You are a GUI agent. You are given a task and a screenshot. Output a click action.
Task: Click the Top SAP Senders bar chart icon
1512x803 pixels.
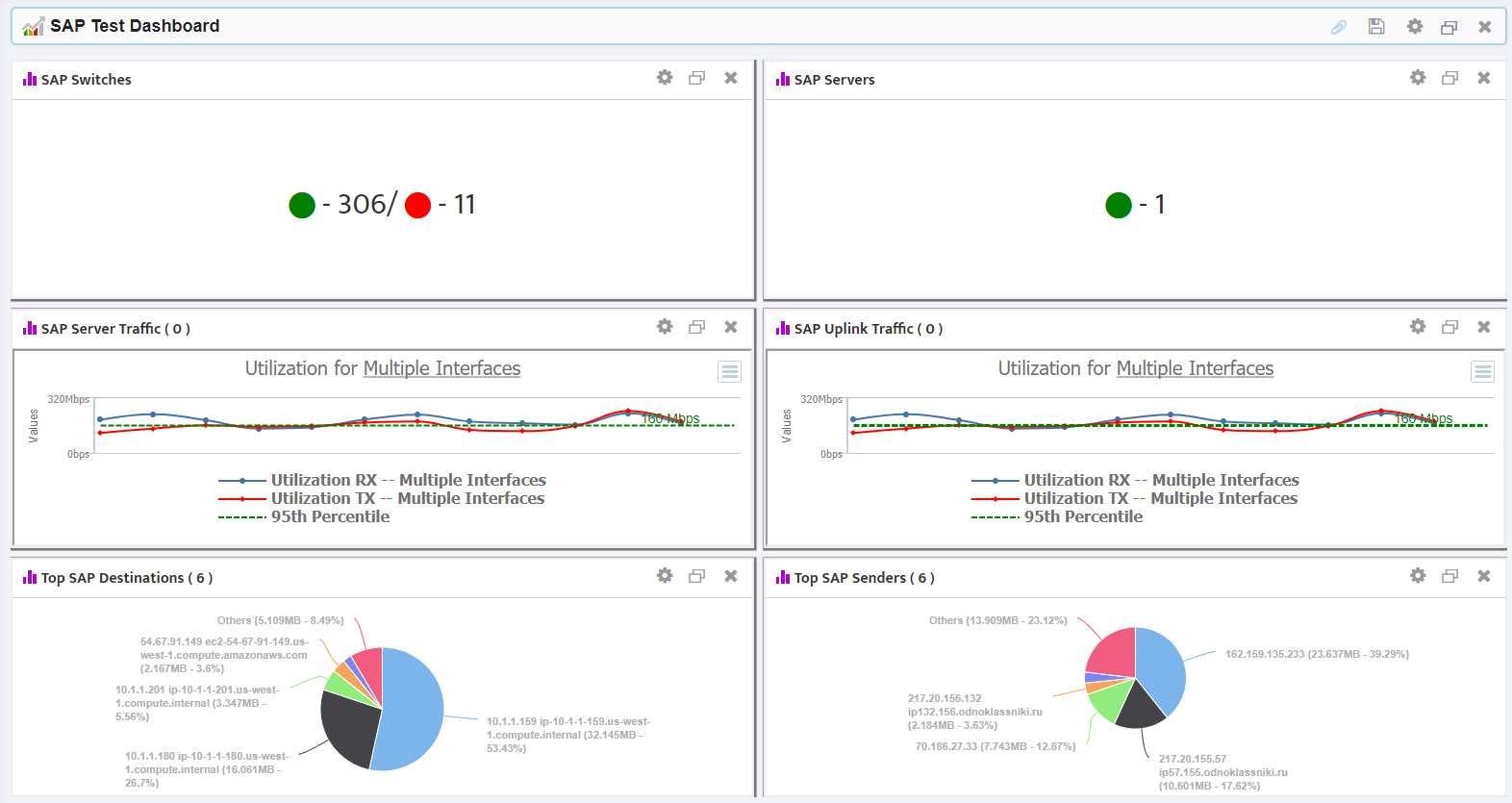coord(783,577)
